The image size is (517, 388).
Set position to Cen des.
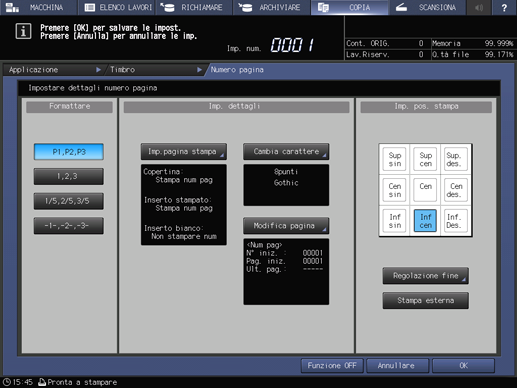coord(456,190)
